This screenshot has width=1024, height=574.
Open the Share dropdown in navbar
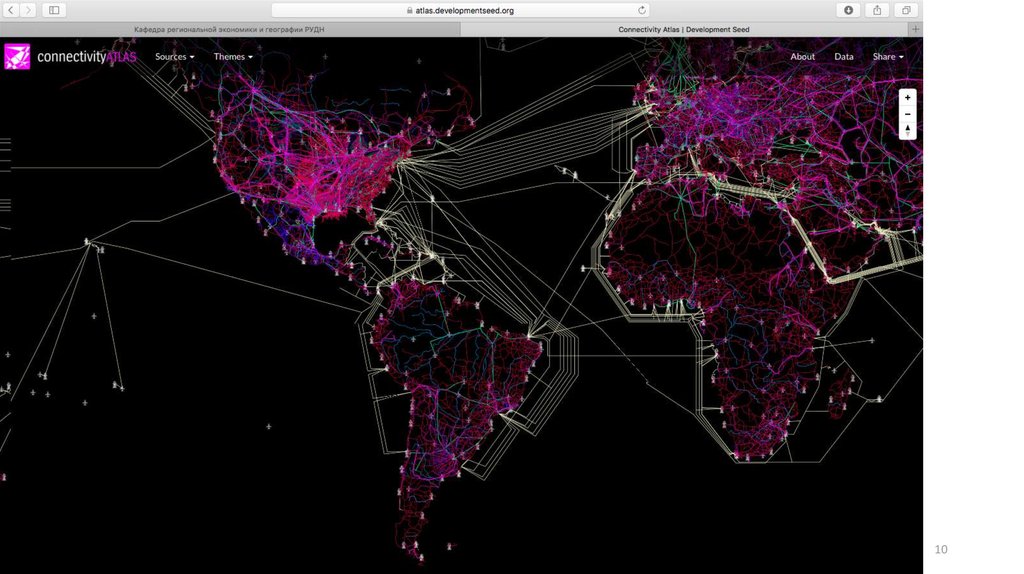(x=887, y=57)
